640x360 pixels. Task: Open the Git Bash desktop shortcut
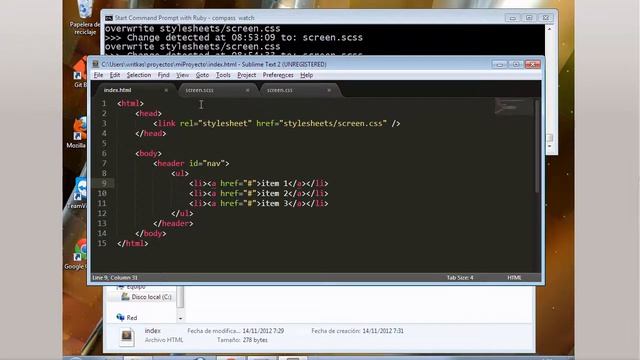(80, 73)
